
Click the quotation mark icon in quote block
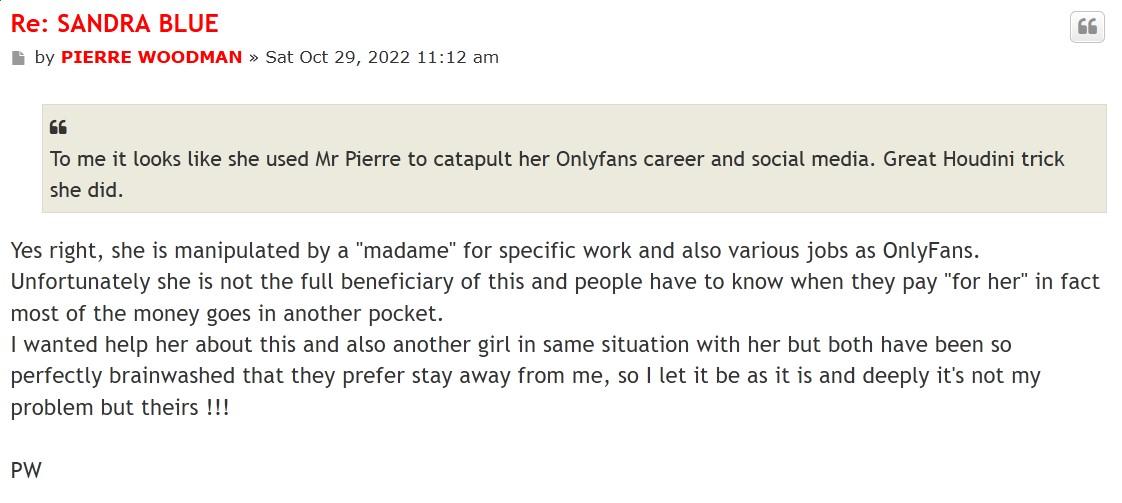[58, 128]
